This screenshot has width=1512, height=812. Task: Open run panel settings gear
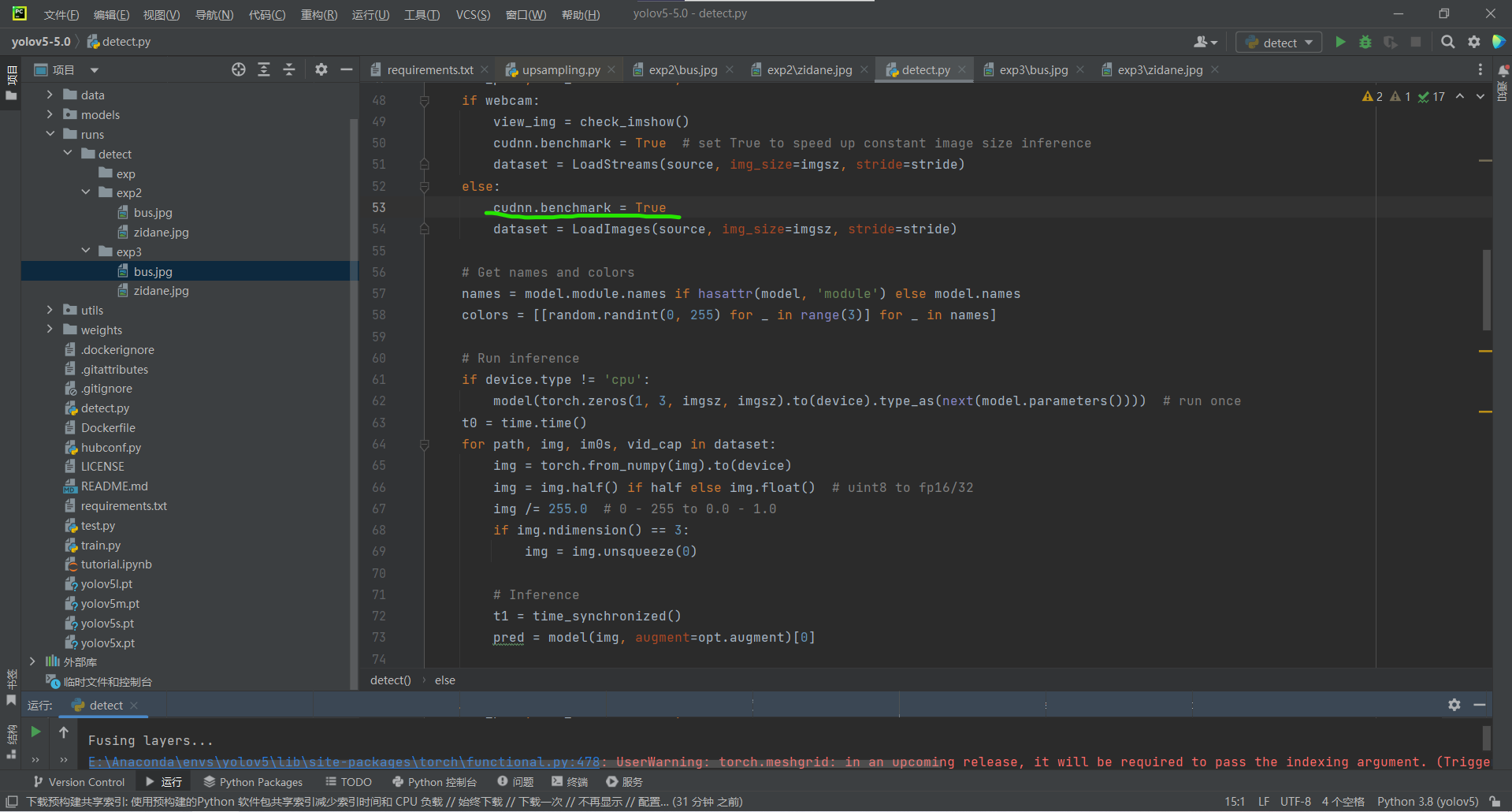tap(1454, 705)
